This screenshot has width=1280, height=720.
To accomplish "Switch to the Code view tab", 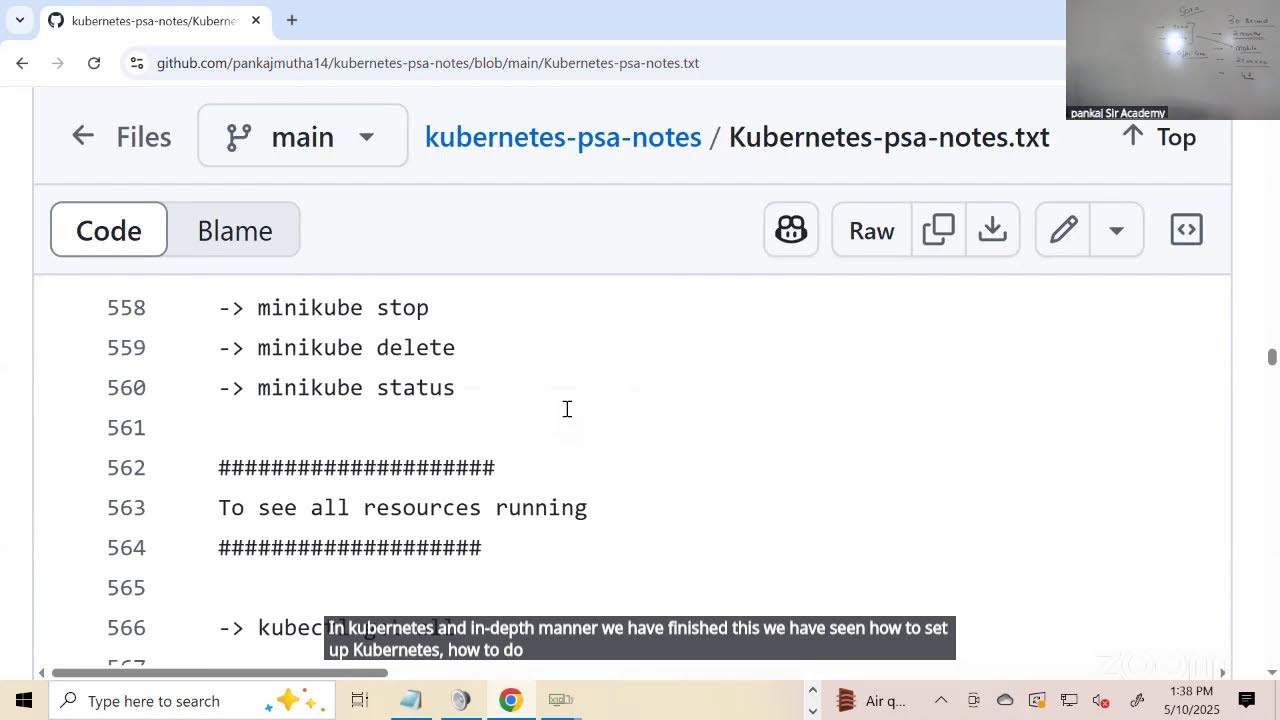I will (x=109, y=230).
